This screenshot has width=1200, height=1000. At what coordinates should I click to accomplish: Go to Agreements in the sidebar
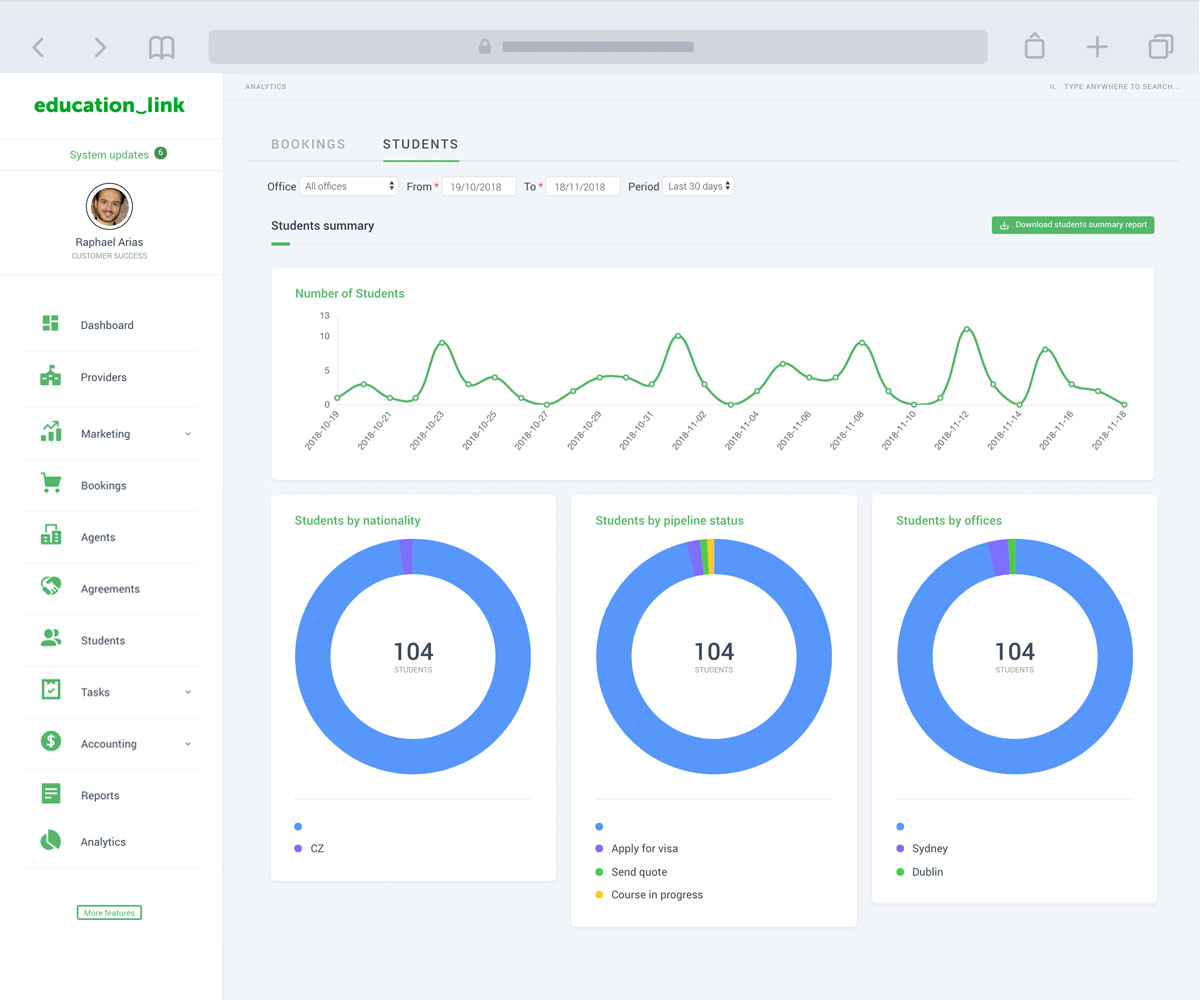tap(109, 589)
